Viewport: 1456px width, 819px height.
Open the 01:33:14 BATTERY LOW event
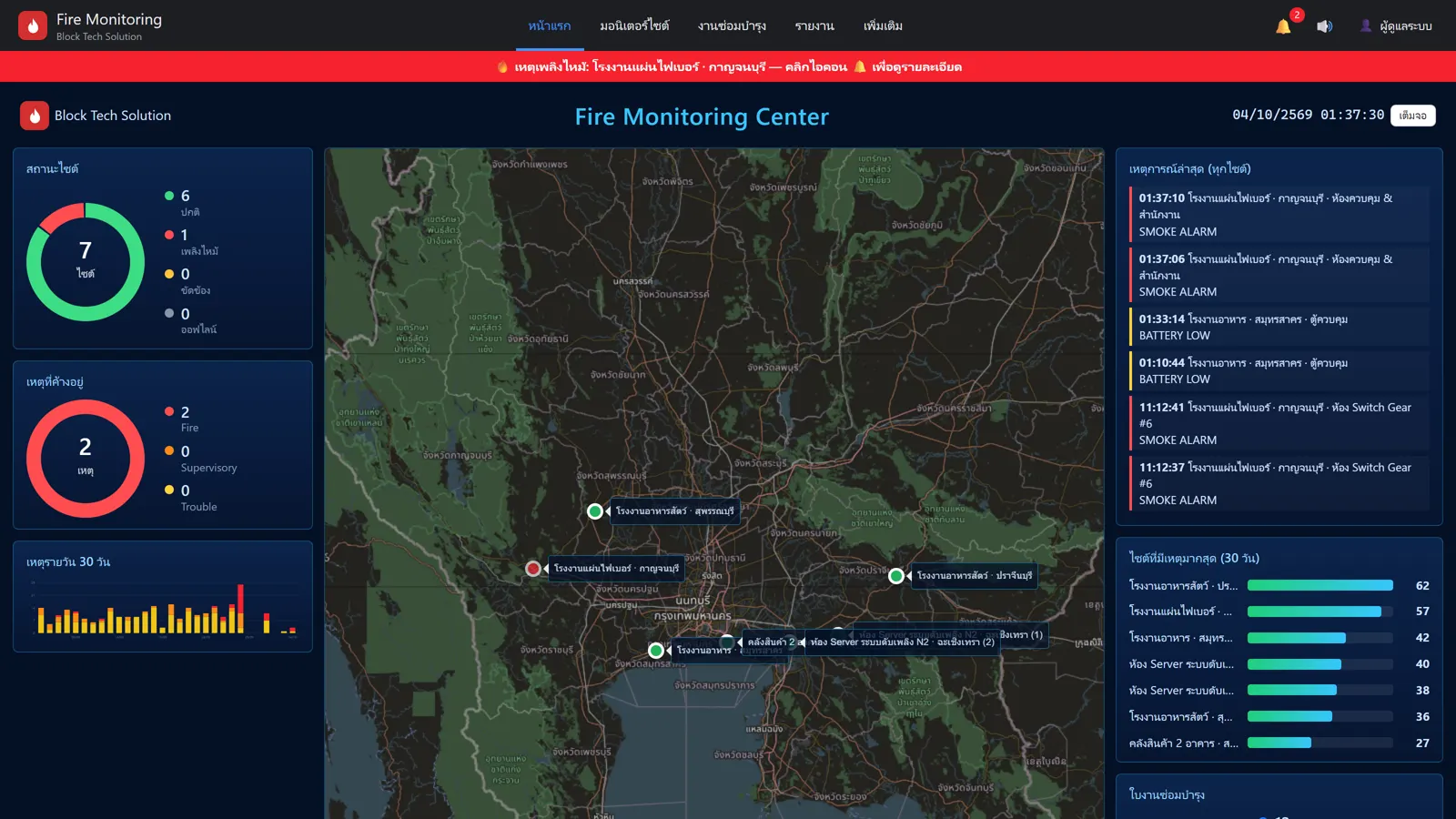1279,328
